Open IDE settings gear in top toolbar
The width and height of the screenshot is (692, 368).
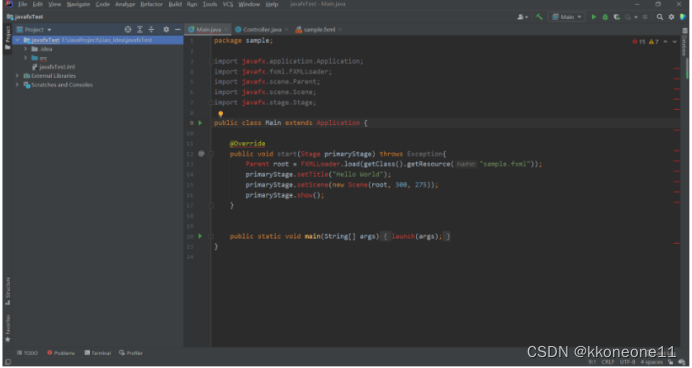tap(671, 17)
